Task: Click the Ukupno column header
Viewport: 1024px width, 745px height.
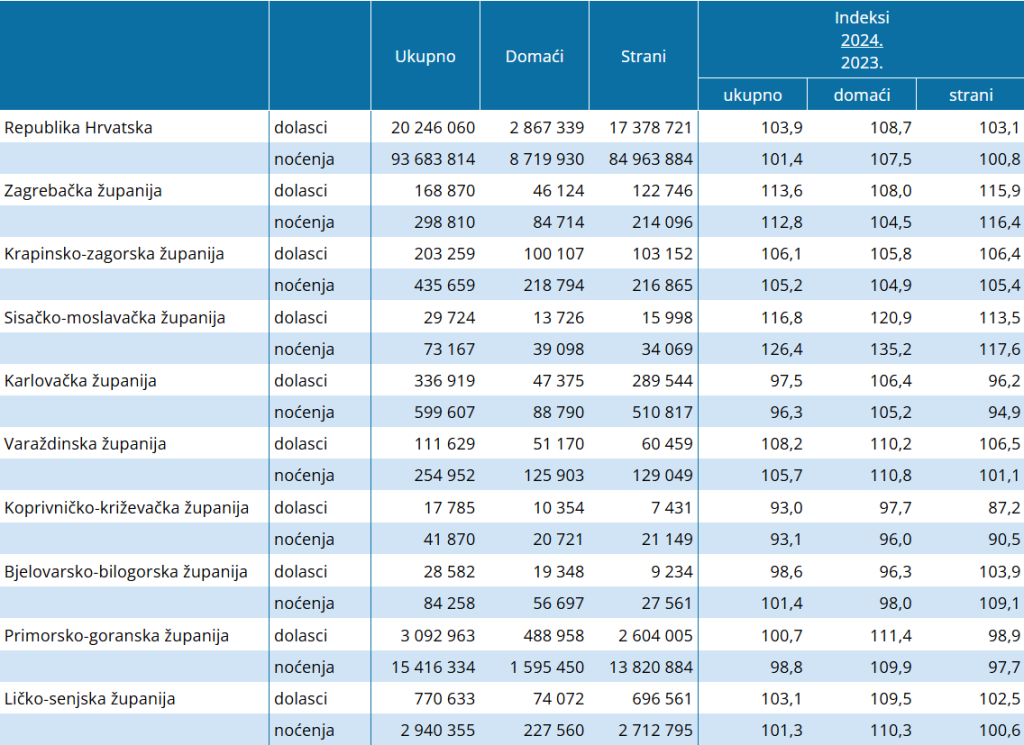Action: (425, 56)
